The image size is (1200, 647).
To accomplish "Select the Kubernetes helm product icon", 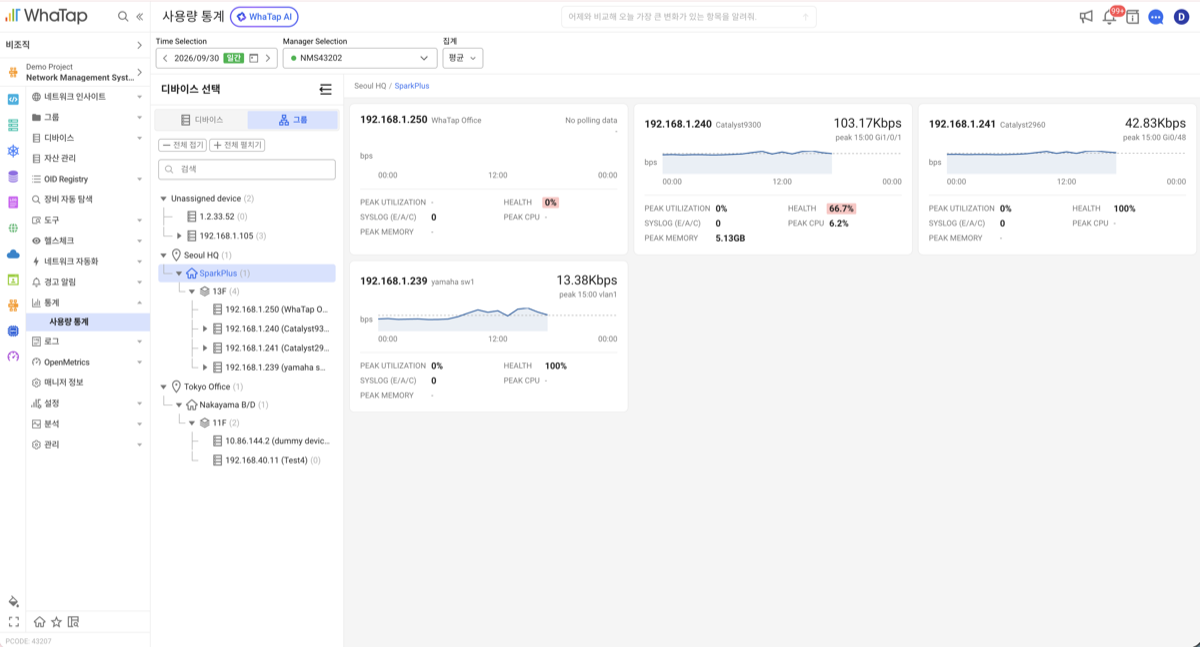I will point(13,151).
